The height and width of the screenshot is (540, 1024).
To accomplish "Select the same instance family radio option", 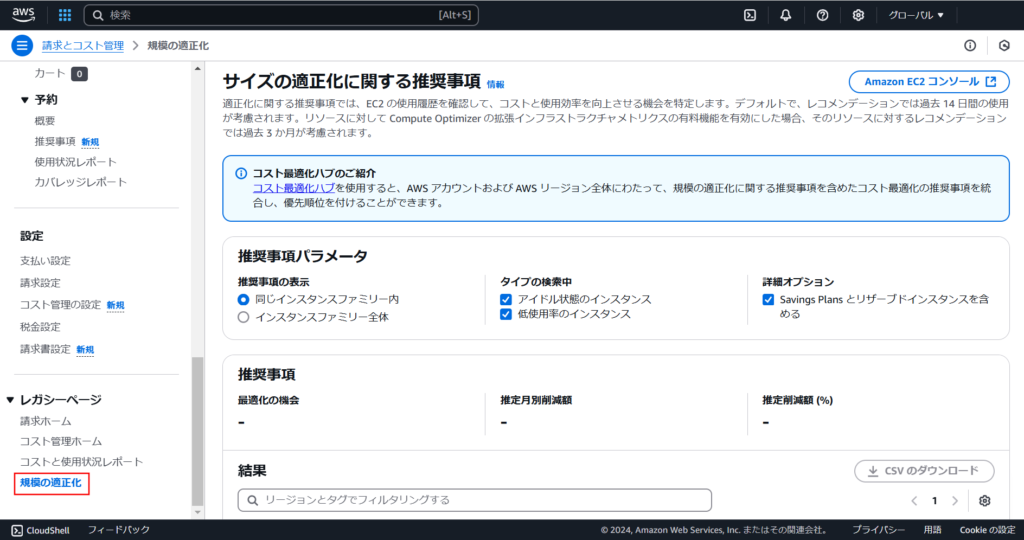I will [244, 300].
